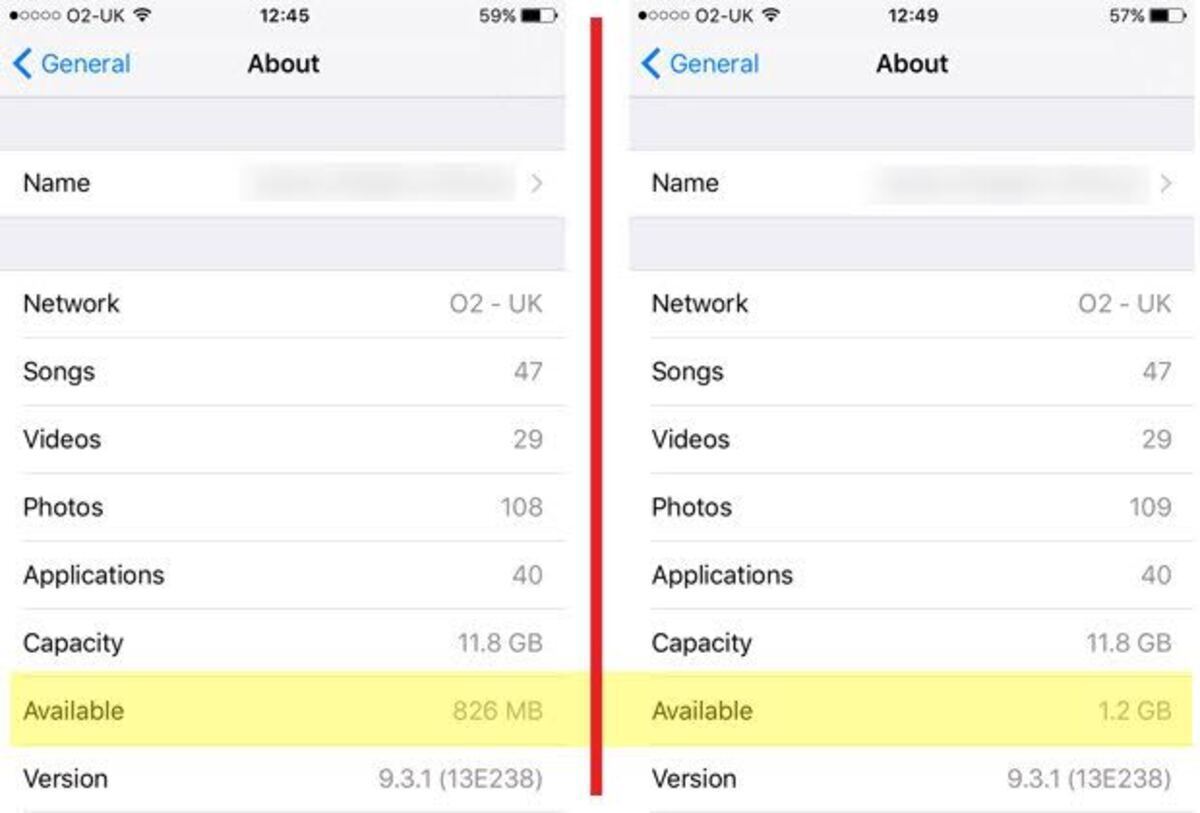Tap Wi-Fi icon in right status bar
This screenshot has width=1200, height=813.
click(770, 16)
